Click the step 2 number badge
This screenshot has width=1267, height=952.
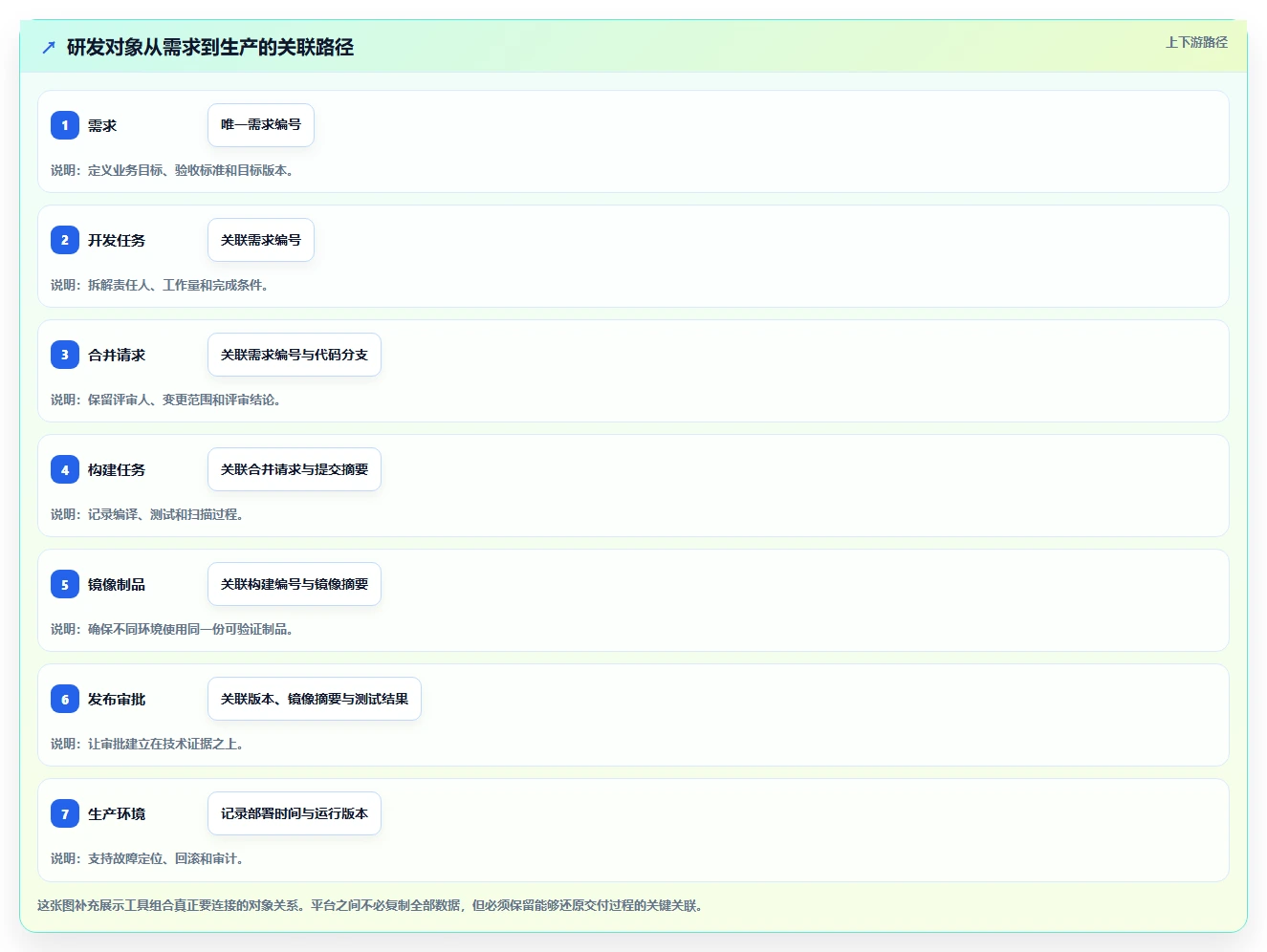(x=65, y=240)
